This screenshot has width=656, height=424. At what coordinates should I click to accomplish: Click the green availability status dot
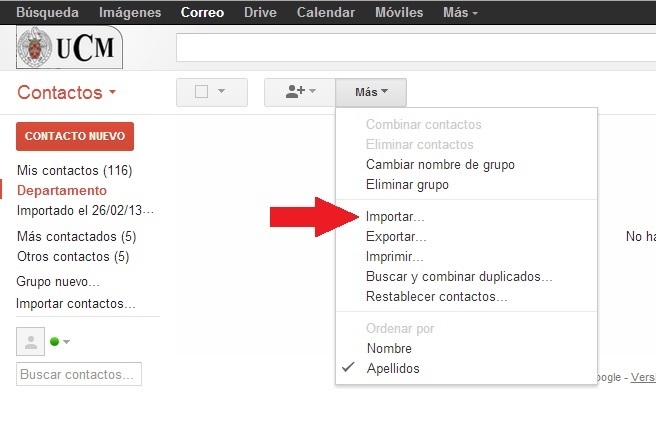click(x=55, y=342)
